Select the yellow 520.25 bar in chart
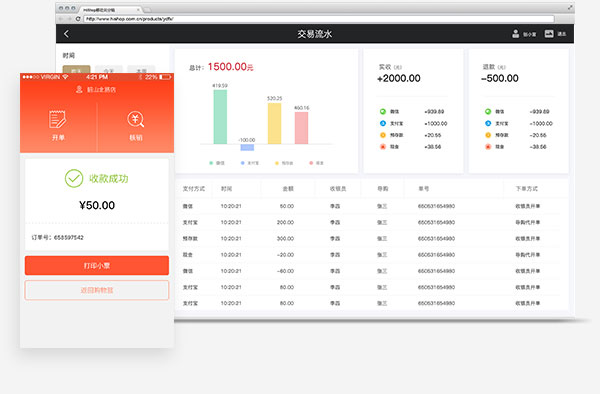Screen dimensions: 600x394 click(x=274, y=123)
